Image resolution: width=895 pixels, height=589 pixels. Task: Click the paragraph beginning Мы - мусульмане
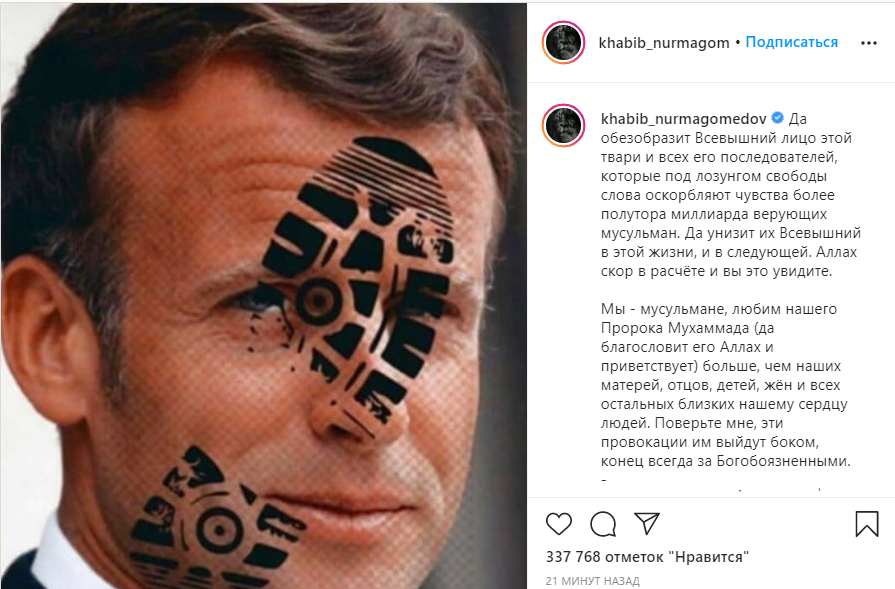(725, 385)
